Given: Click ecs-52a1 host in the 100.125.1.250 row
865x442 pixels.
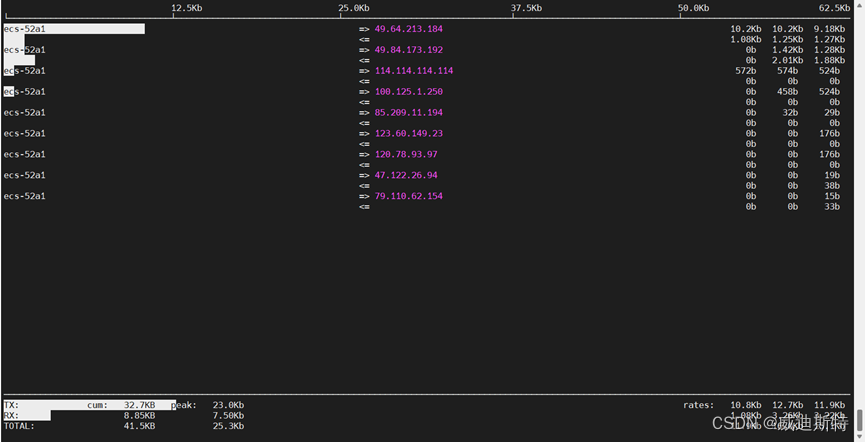Looking at the screenshot, I should click(x=25, y=92).
